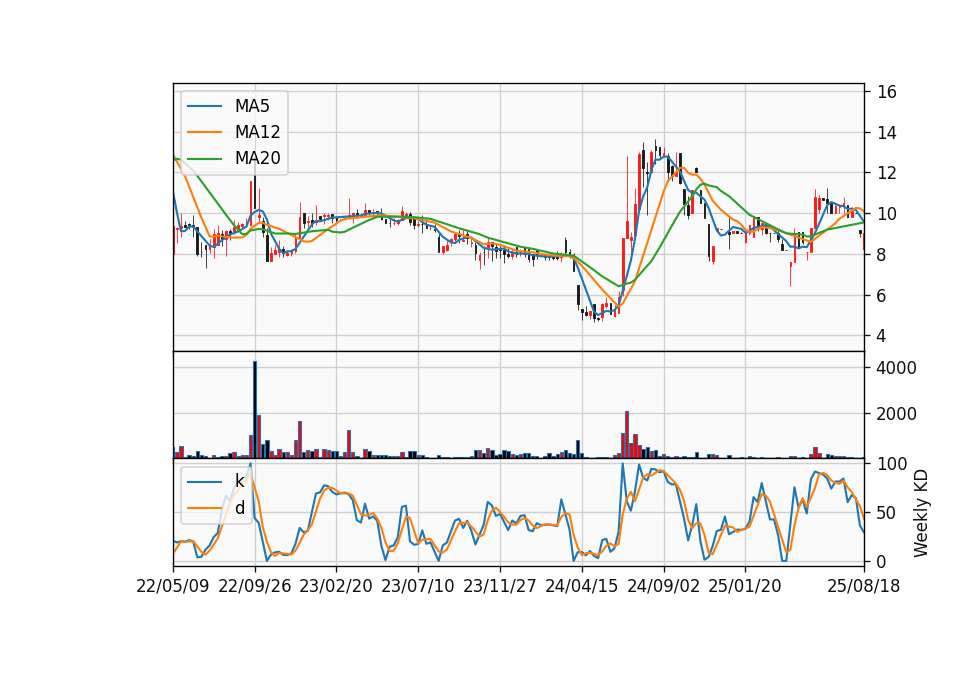Click the orange MA12 legend line sample
Image resolution: width=960 pixels, height=690 pixels.
pyautogui.click(x=204, y=132)
